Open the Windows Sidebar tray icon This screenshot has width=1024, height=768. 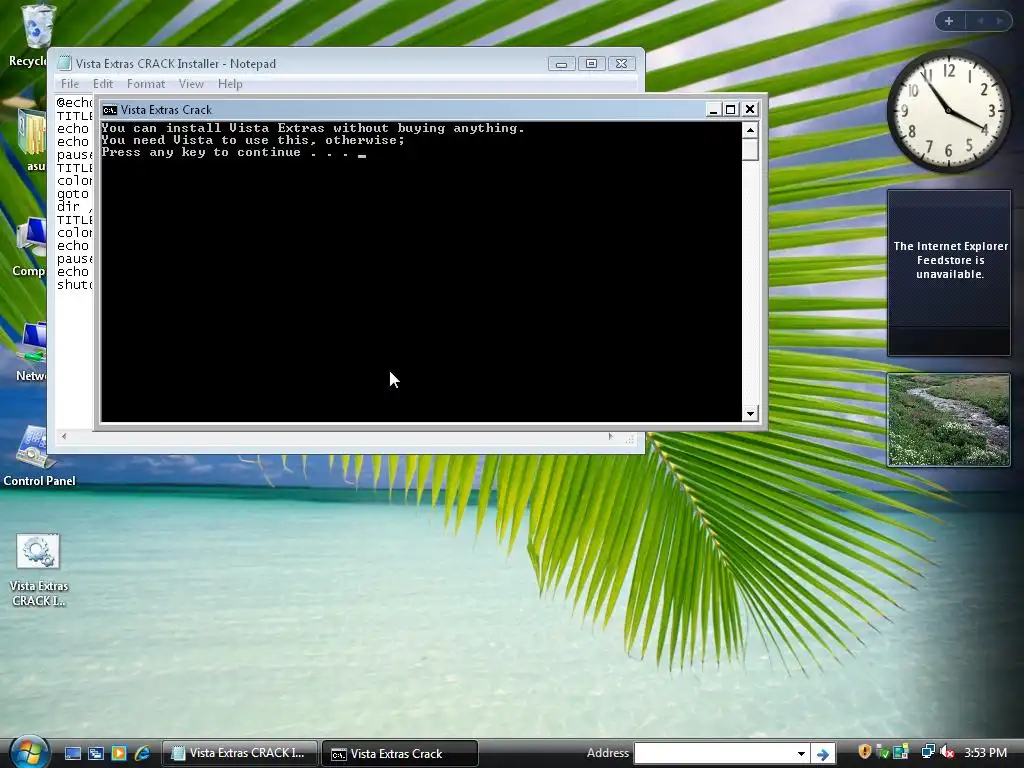[x=901, y=752]
